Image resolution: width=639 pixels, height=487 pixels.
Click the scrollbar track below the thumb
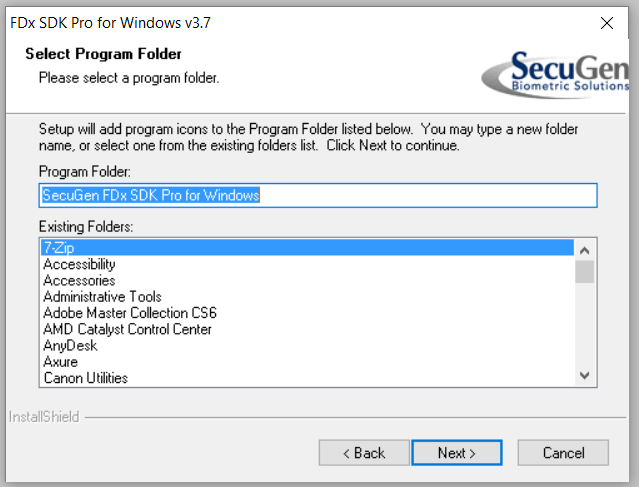pos(584,324)
